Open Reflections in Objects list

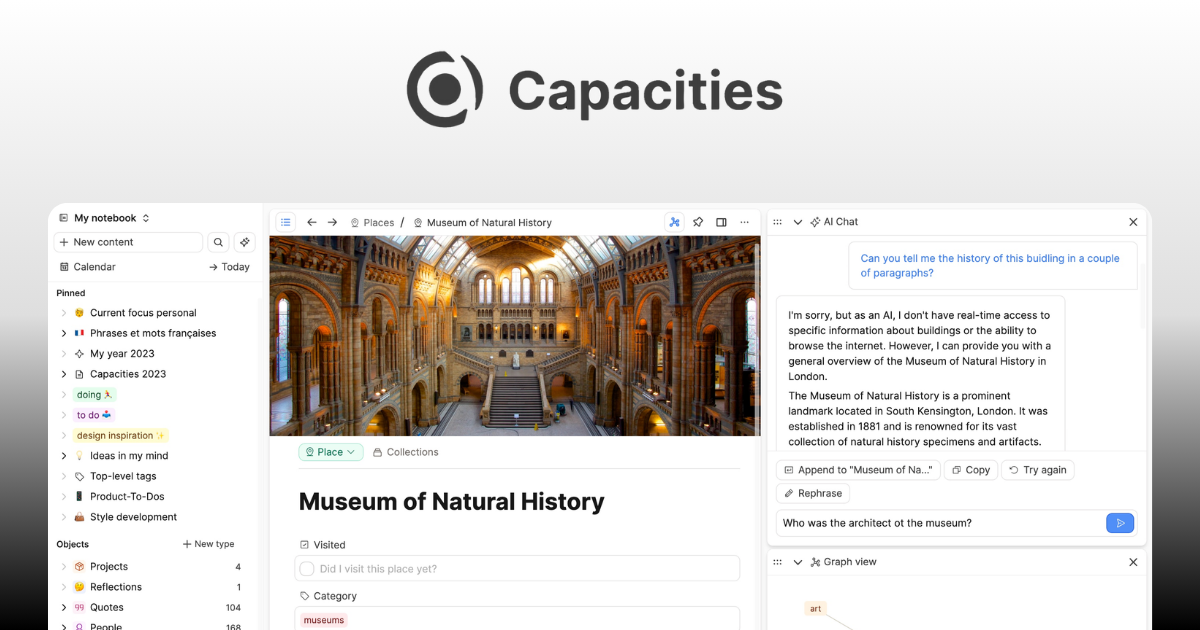point(116,587)
